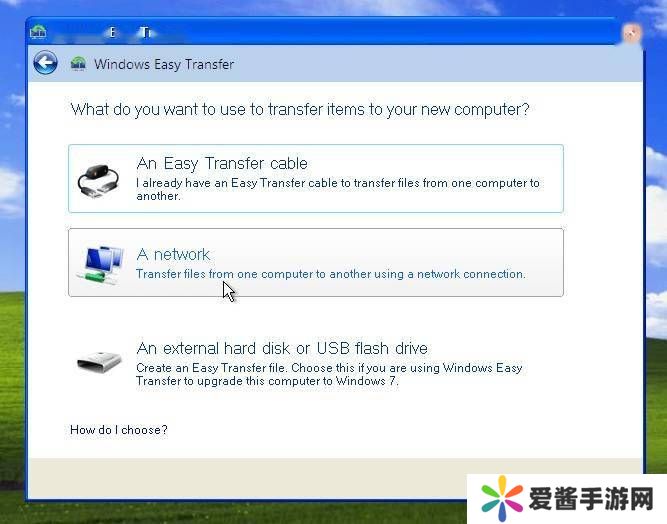The image size is (667, 524).
Task: Click the title bar application icon
Action: (38, 31)
